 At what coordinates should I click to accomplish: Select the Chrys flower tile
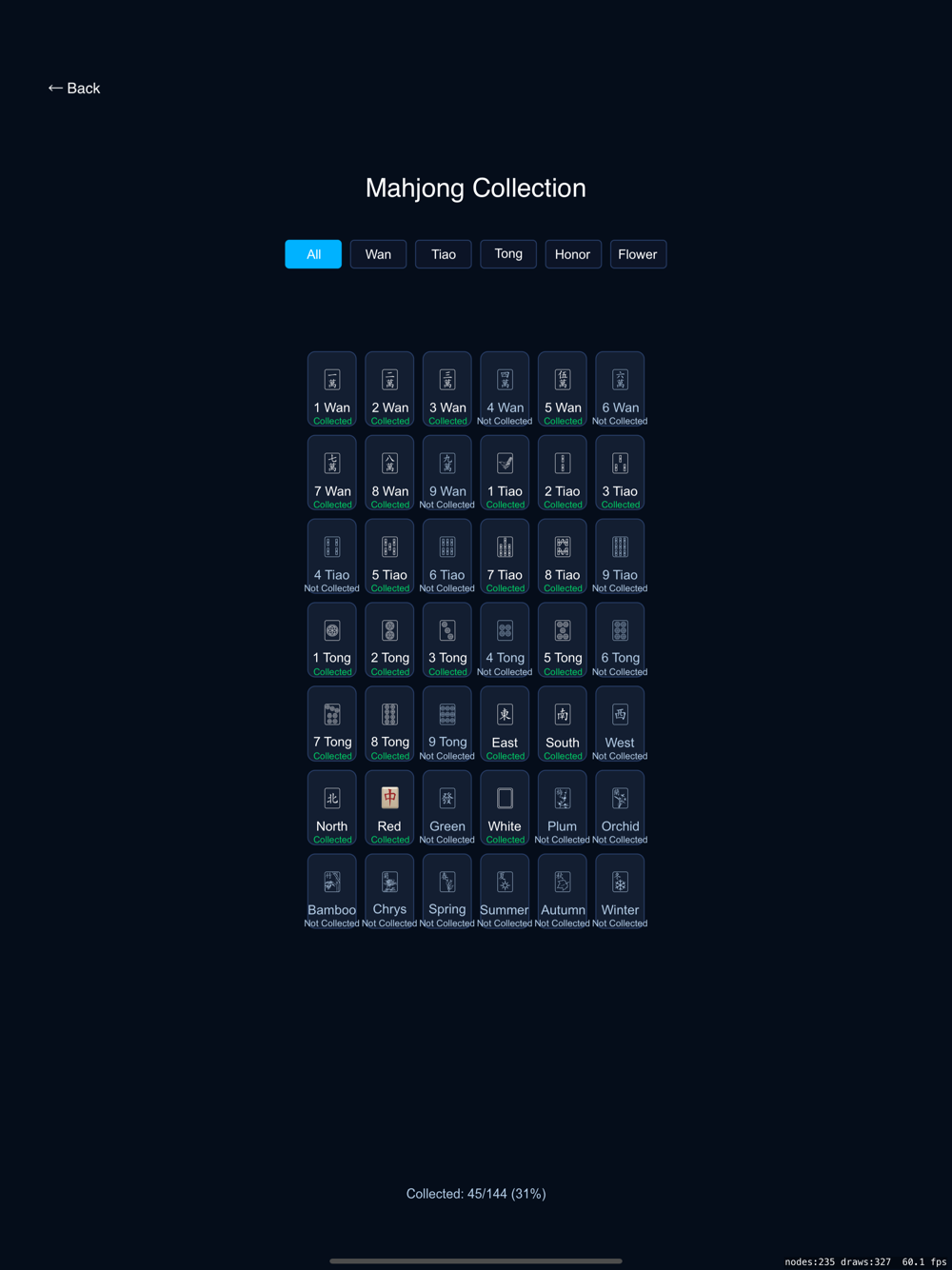point(389,892)
